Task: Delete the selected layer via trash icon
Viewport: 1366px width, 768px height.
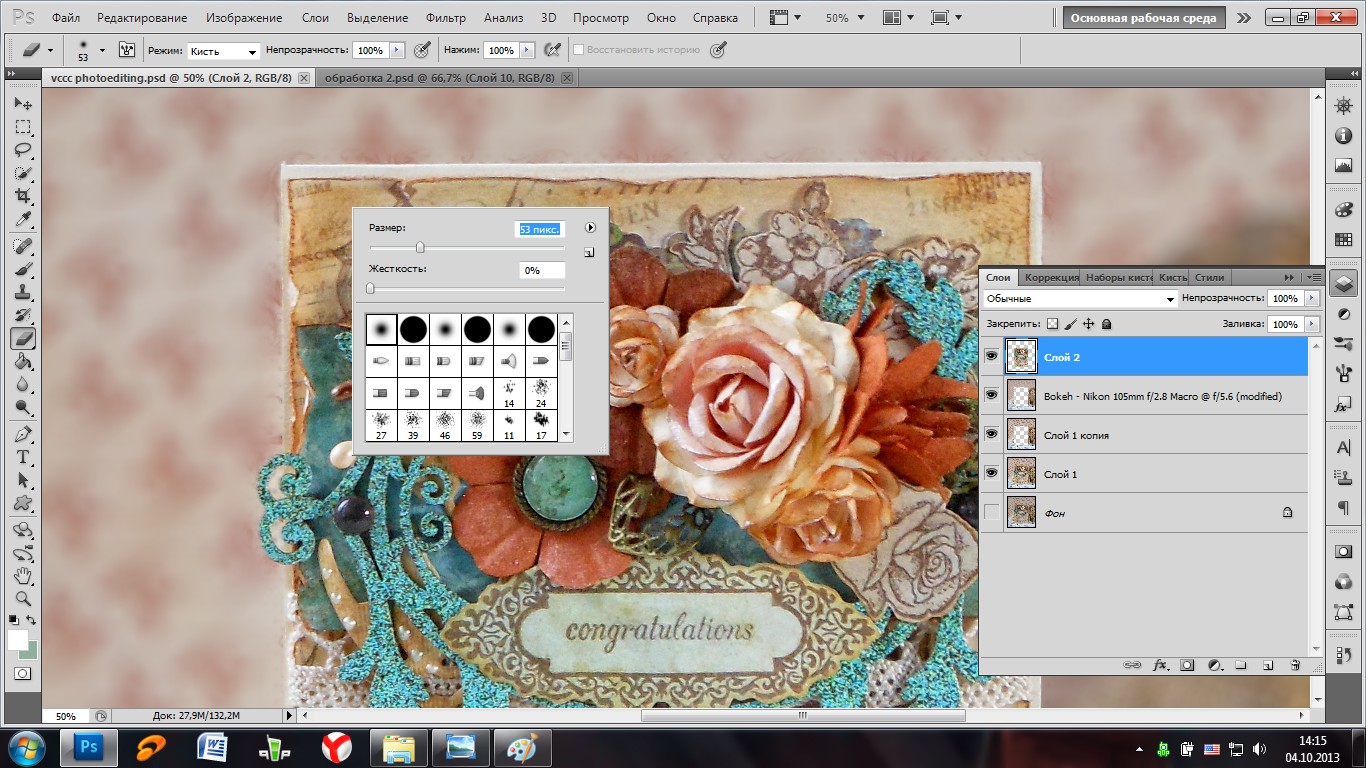Action: click(1294, 664)
